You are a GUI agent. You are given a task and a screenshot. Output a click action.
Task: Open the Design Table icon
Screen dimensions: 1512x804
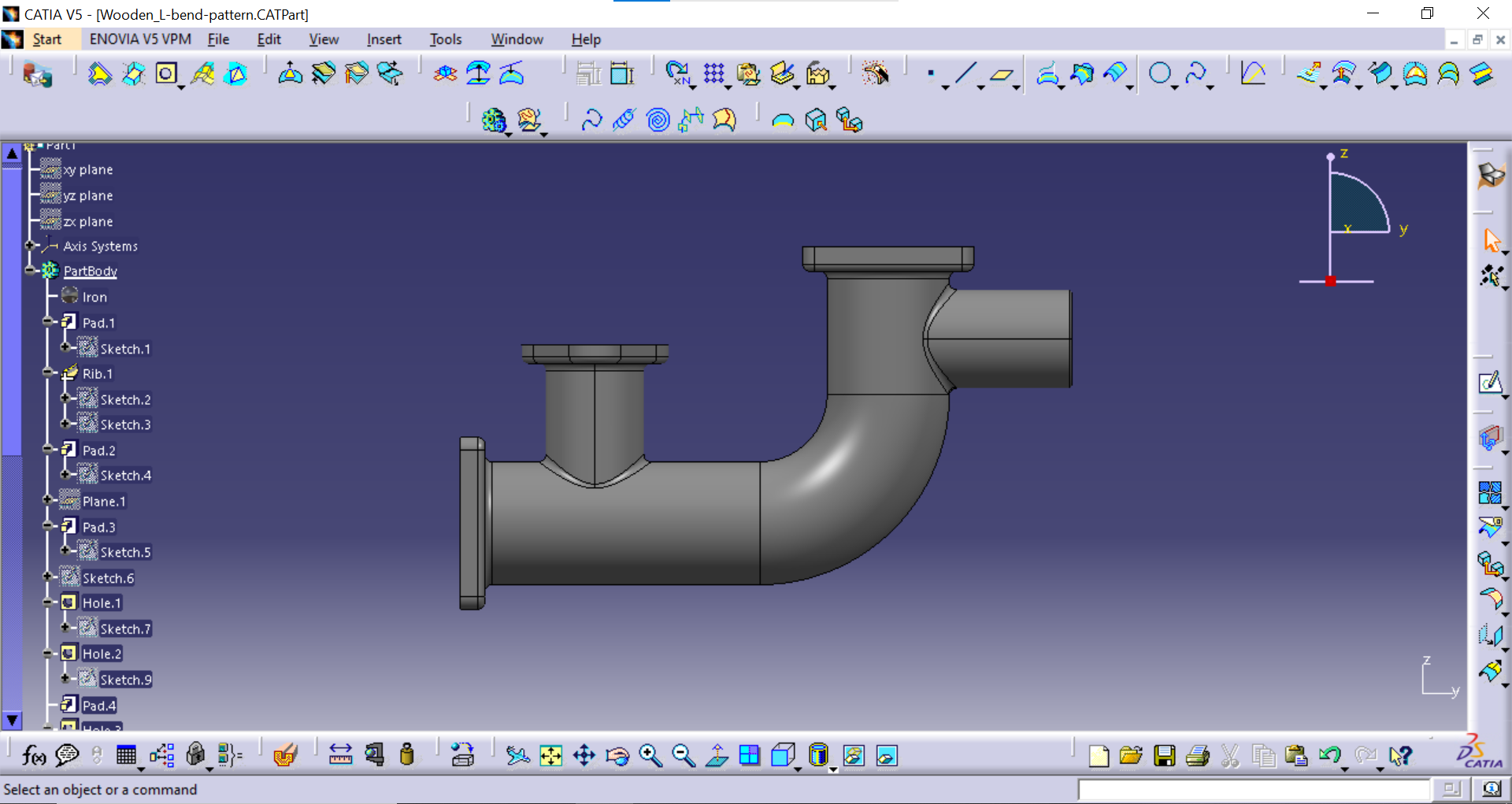coord(126,756)
